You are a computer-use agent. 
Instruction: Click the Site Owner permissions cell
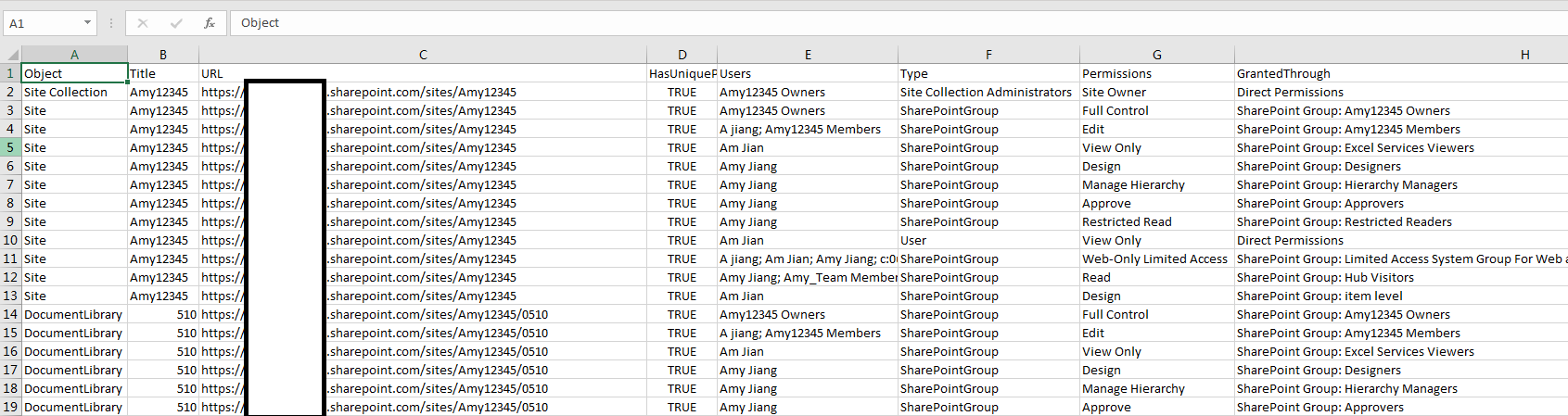pyautogui.click(x=1157, y=92)
